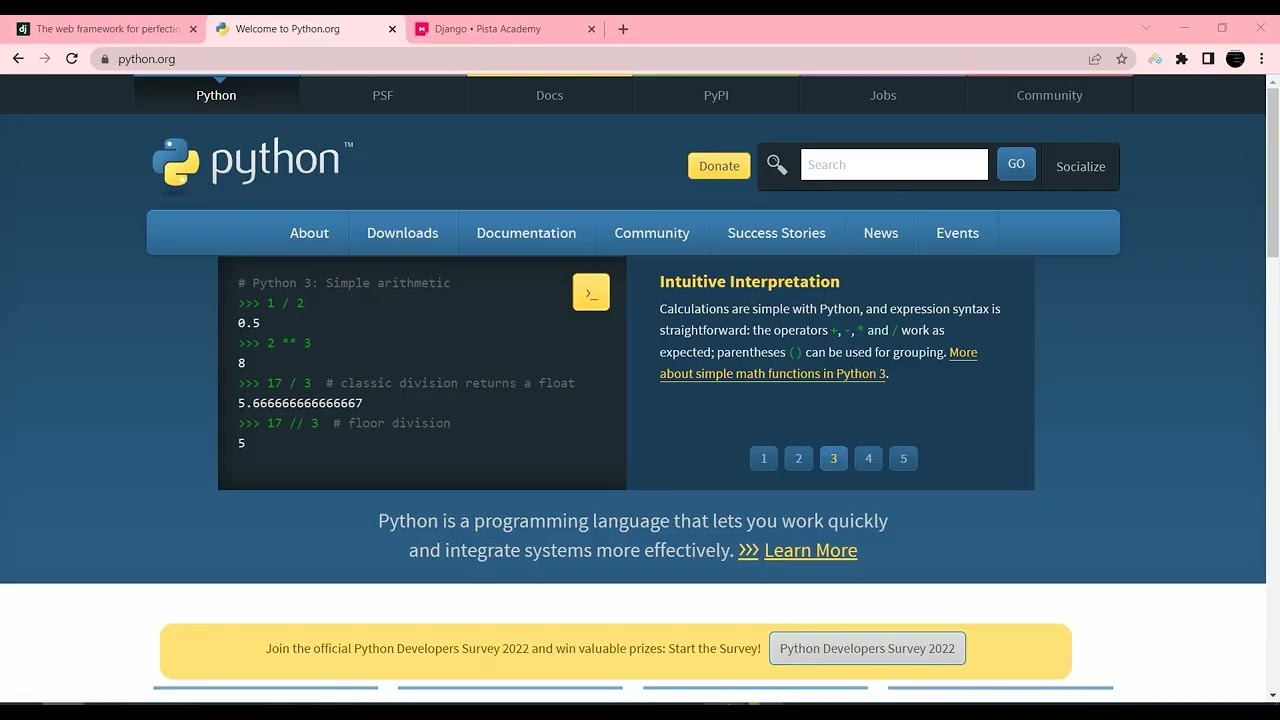The width and height of the screenshot is (1280, 720).
Task: Bookmark this page with the star icon
Action: point(1122,59)
